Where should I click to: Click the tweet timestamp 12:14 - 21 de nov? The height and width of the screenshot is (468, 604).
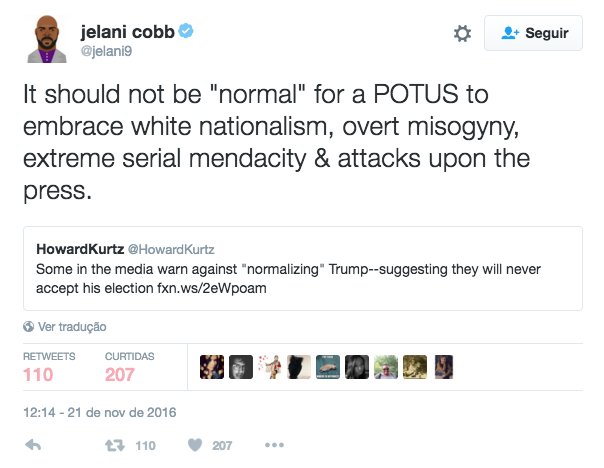coord(100,413)
